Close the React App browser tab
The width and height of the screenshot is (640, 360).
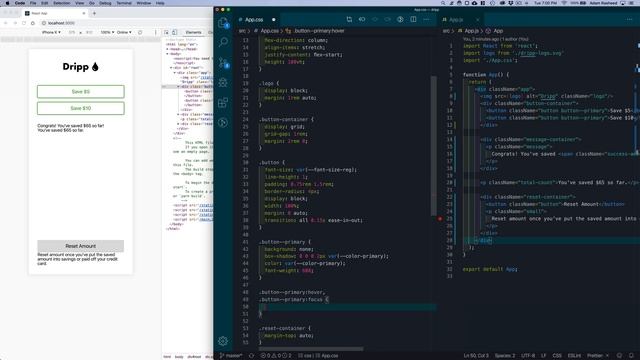tap(84, 13)
